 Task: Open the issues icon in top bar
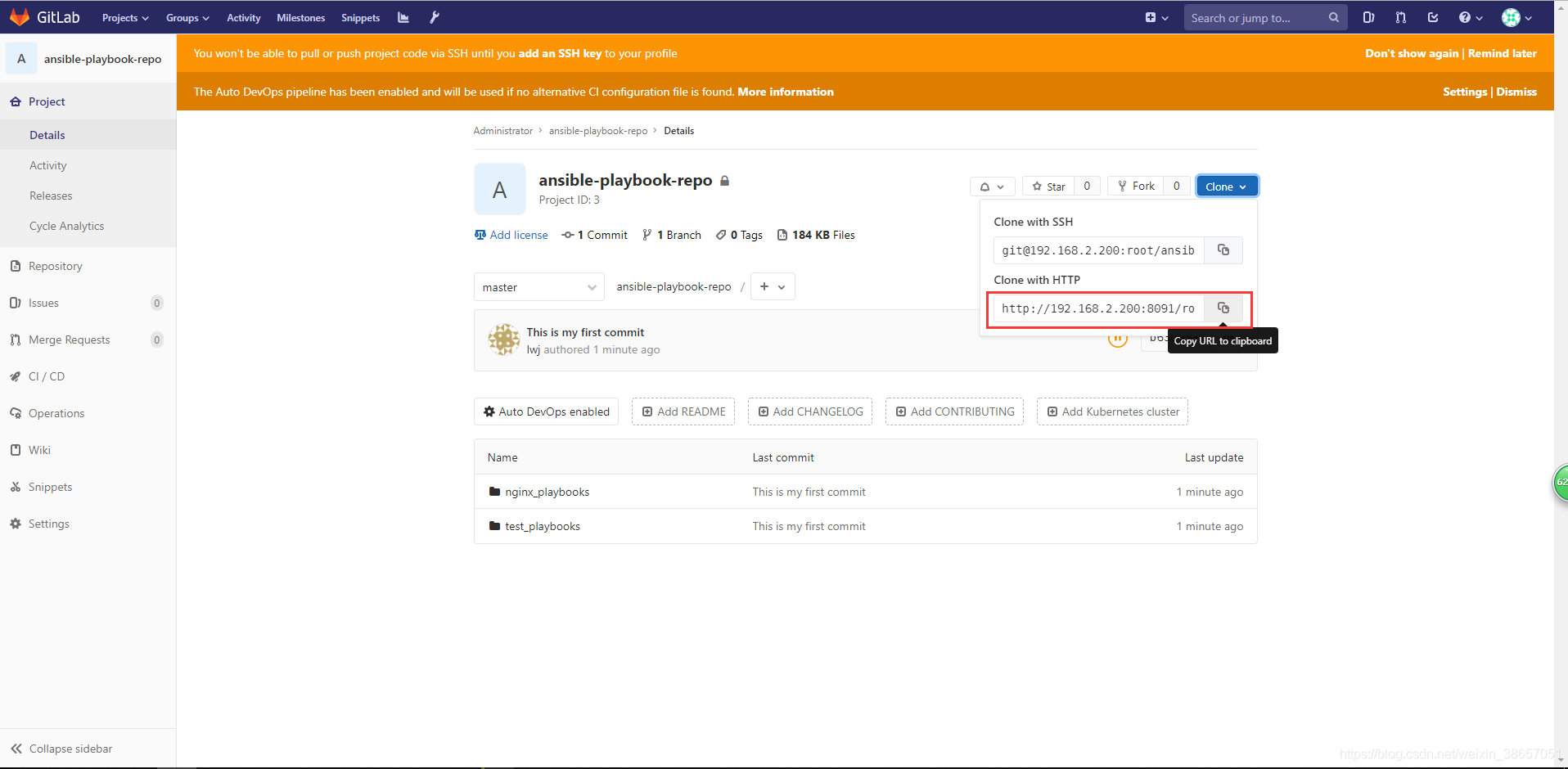pos(1368,17)
